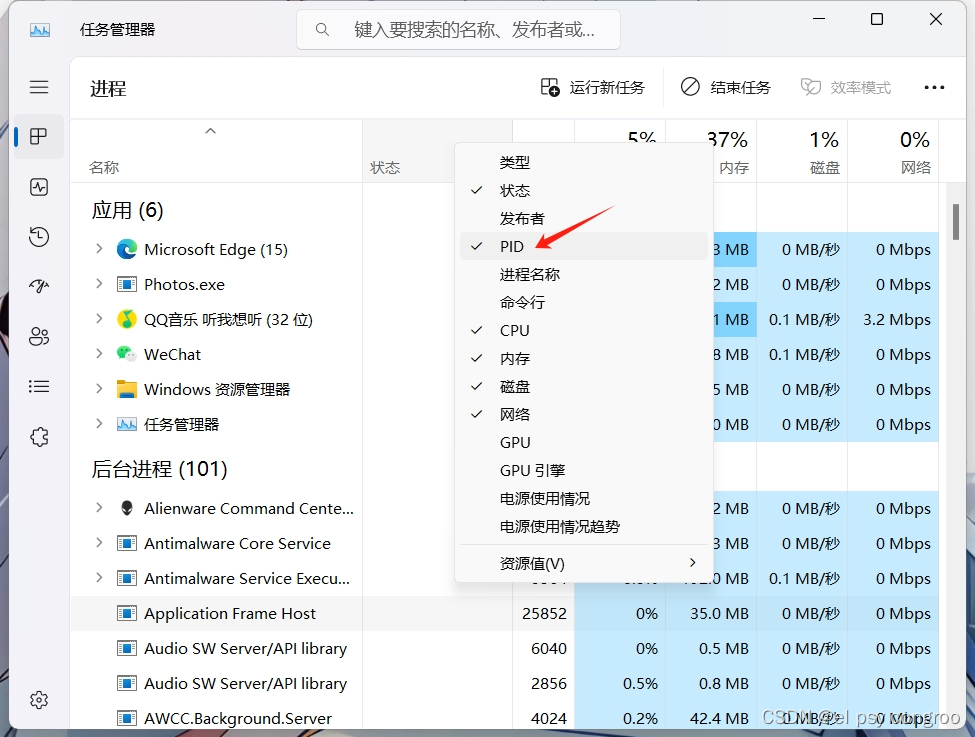Screen dimensions: 975x737
Task: Enable the 发布者 column option
Action: click(x=584, y=218)
